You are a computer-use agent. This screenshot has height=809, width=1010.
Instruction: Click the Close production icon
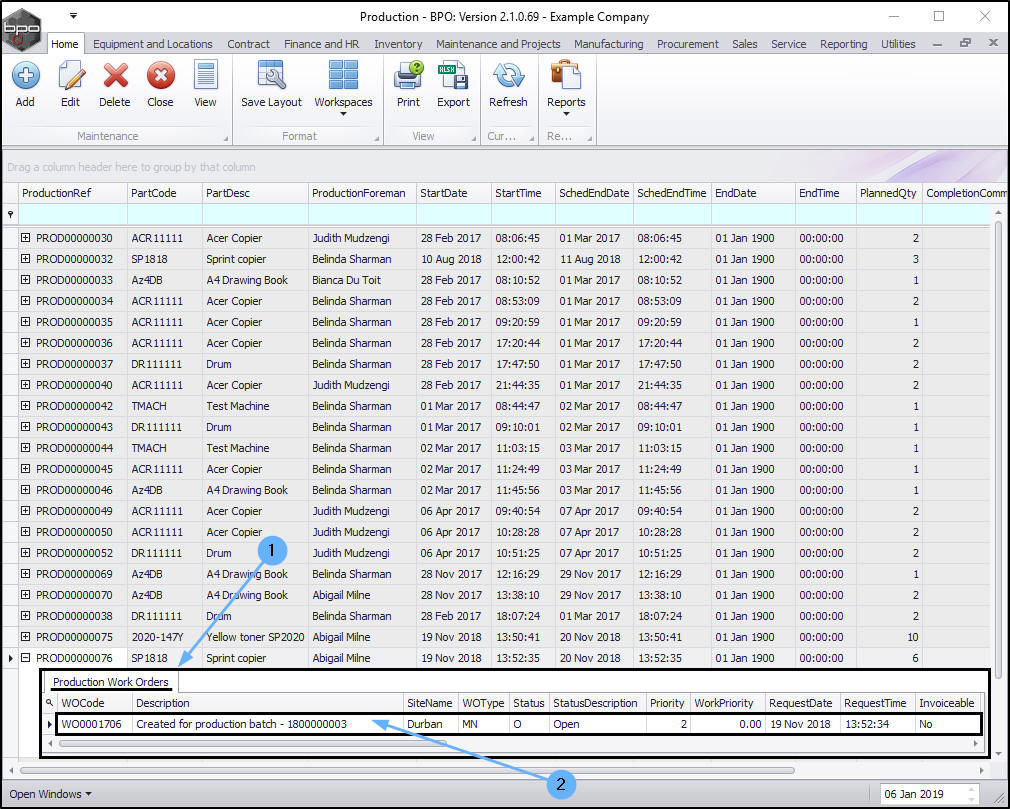160,76
